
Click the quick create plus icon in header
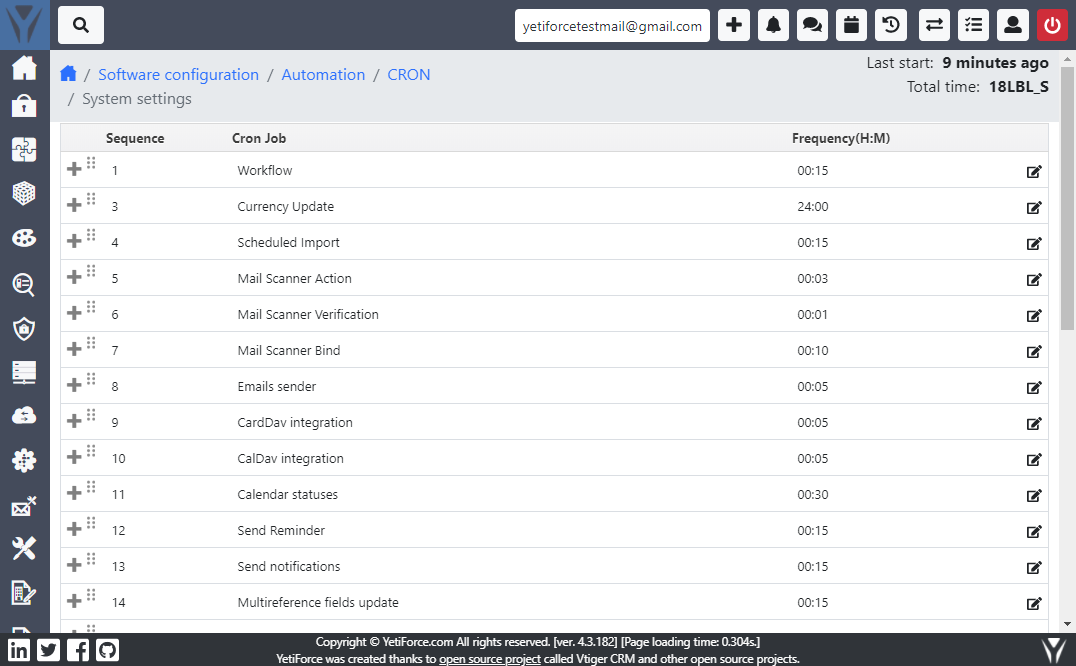pyautogui.click(x=734, y=25)
